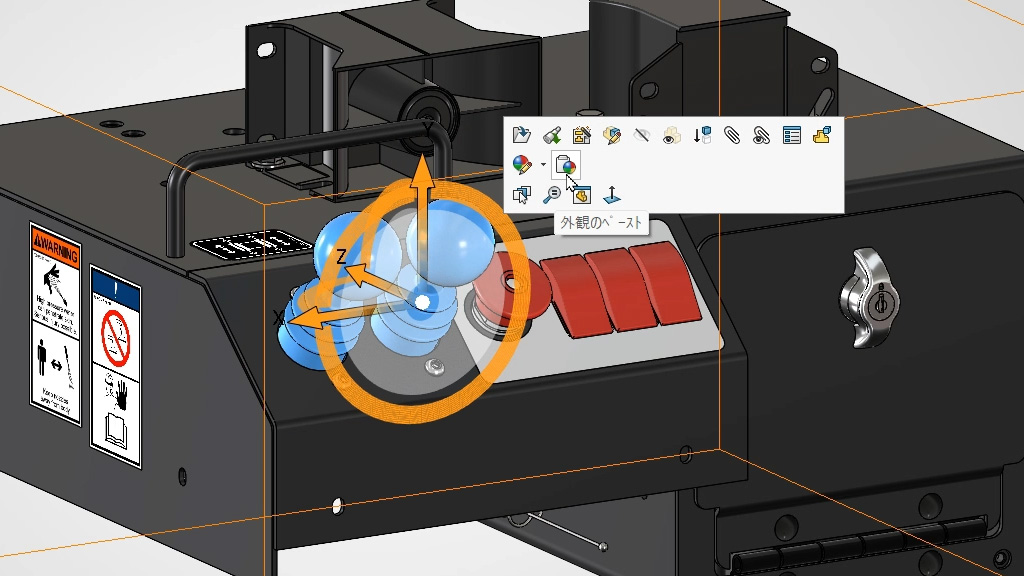This screenshot has height=576, width=1024.
Task: Toggle the eye with cubes visibility icon
Action: (x=672, y=135)
